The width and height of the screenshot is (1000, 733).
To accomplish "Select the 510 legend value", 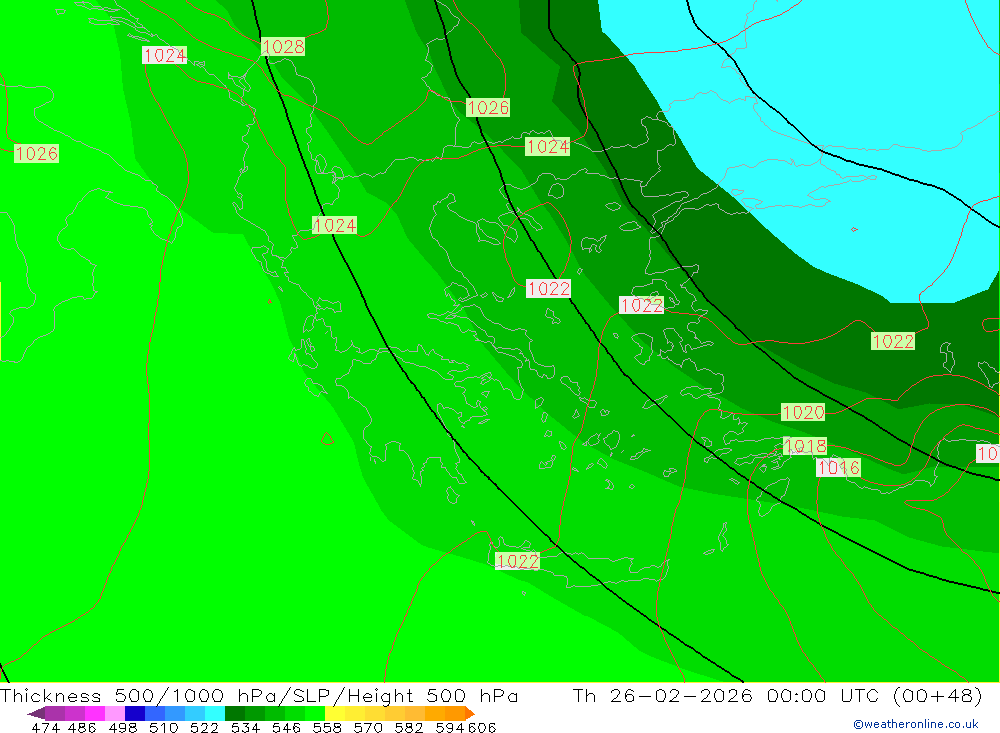I will tap(164, 728).
